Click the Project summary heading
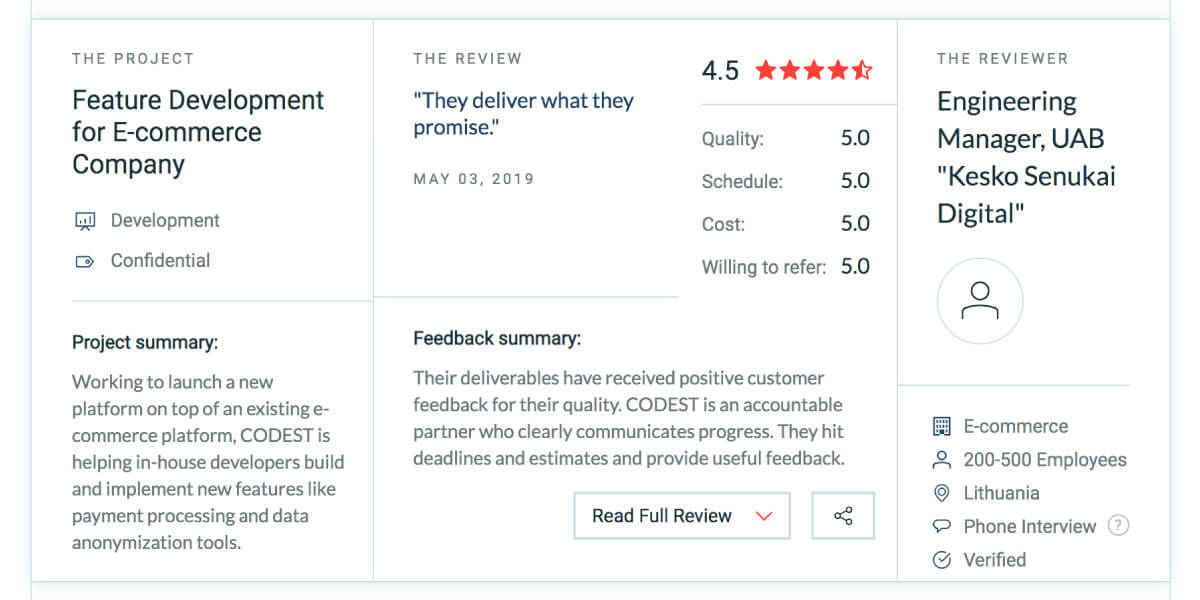This screenshot has width=1200, height=600. [145, 342]
